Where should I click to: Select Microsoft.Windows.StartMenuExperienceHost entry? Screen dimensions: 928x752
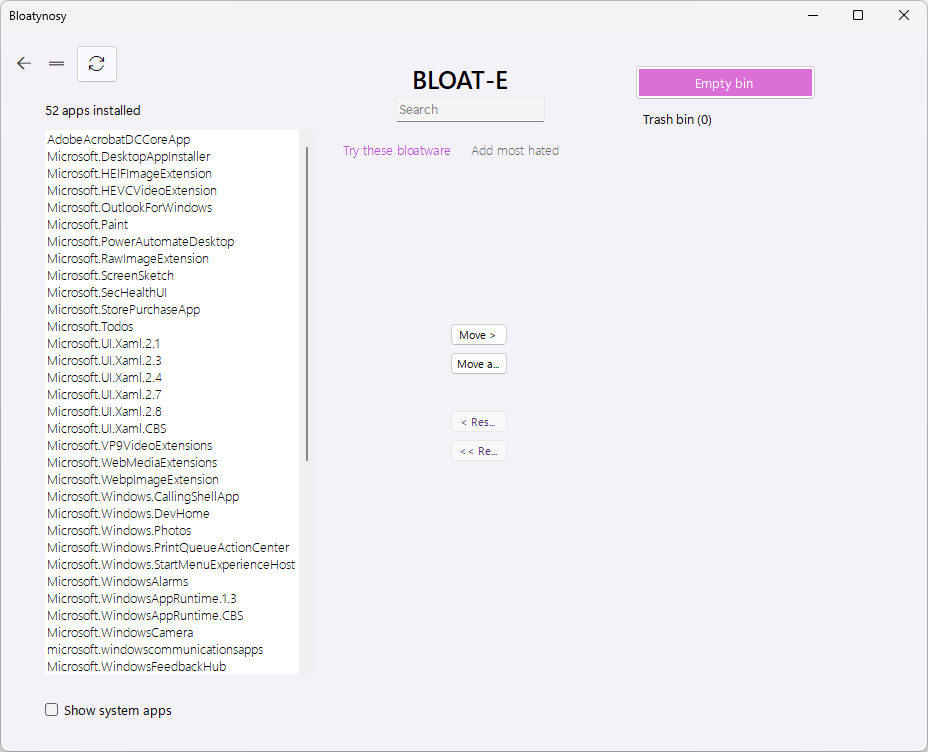pos(172,564)
